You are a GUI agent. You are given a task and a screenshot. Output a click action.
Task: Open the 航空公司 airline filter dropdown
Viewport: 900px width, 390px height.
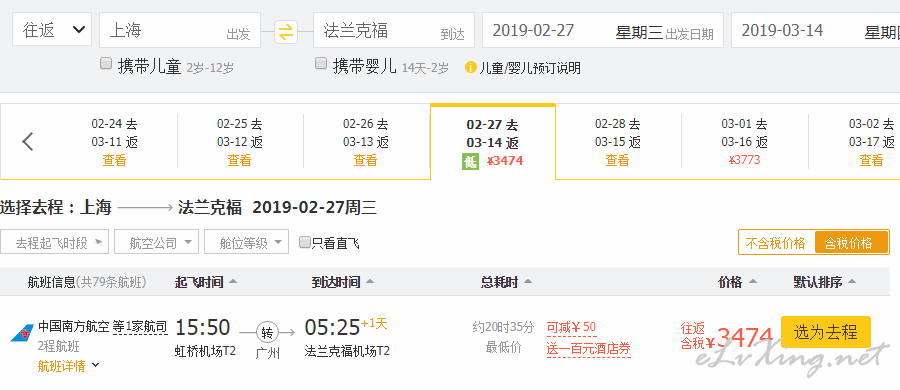coord(157,242)
